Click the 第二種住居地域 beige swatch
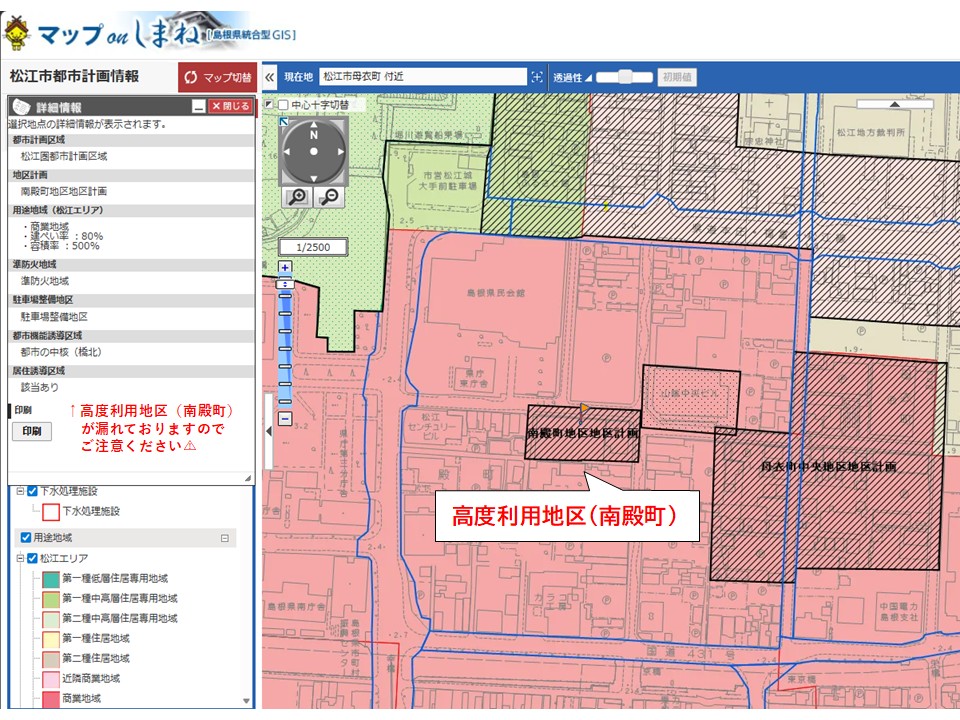This screenshot has width=960, height=720. click(51, 659)
